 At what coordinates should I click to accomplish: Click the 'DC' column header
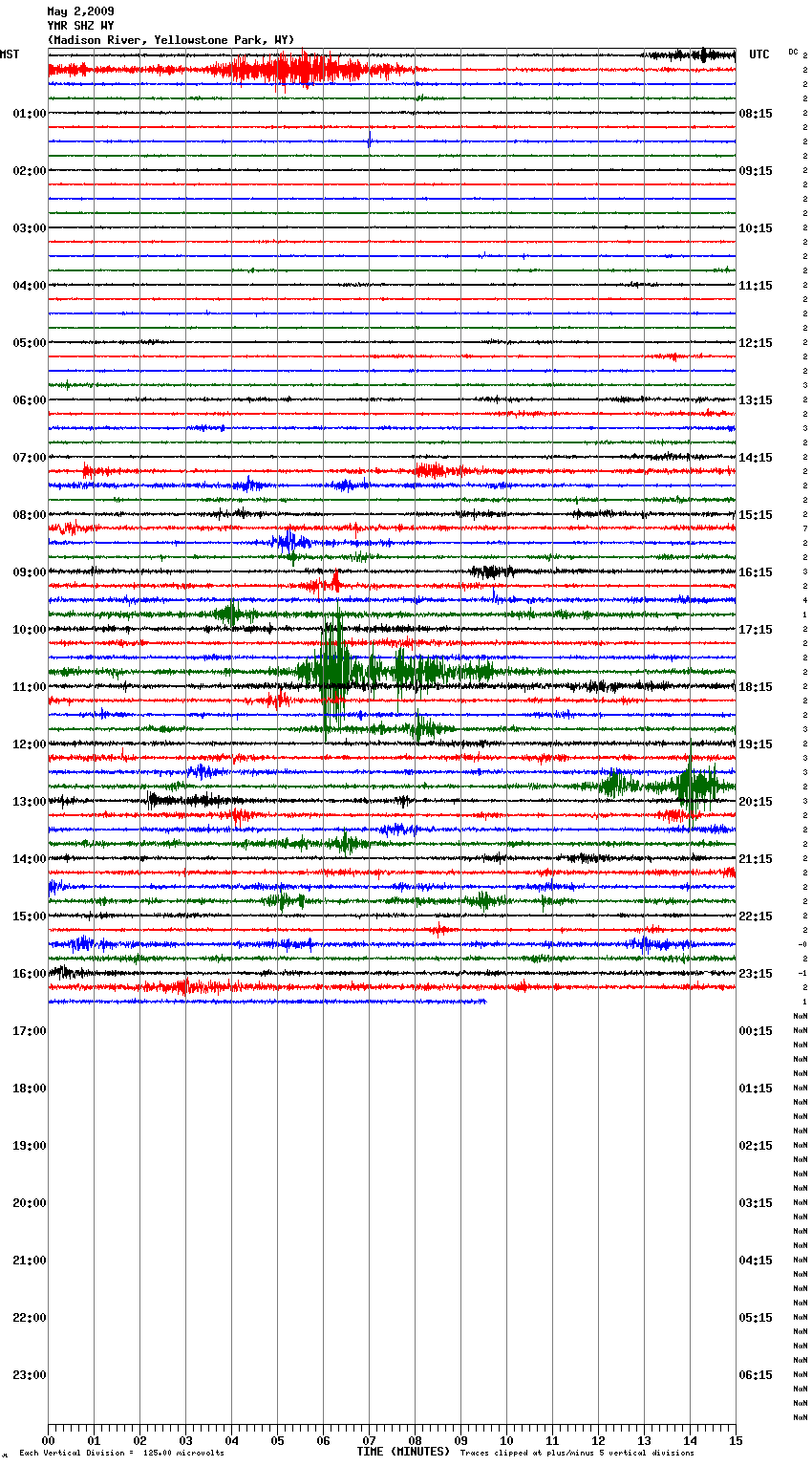coord(793,52)
